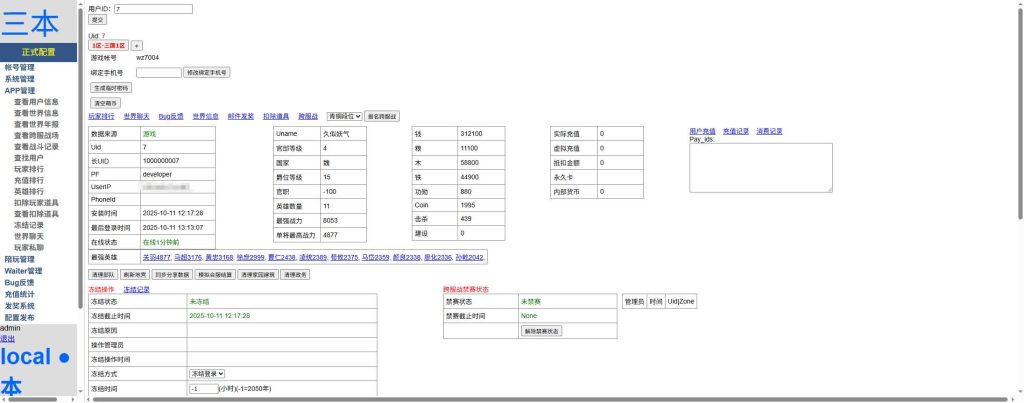The width and height of the screenshot is (1024, 403).
Task: Open 冻结记录 in the sidebar menu
Action: [x=29, y=225]
